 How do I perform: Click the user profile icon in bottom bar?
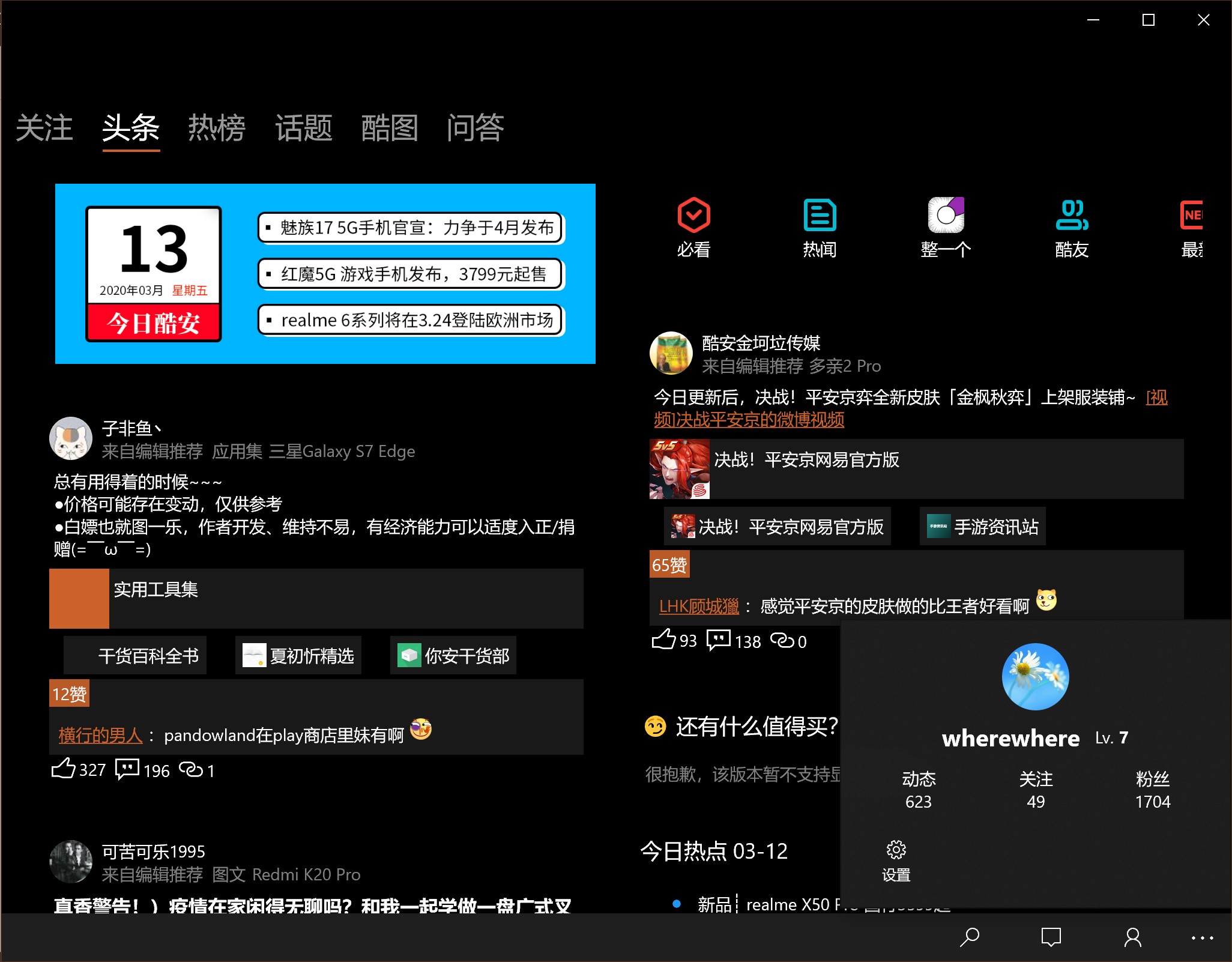coord(1132,937)
